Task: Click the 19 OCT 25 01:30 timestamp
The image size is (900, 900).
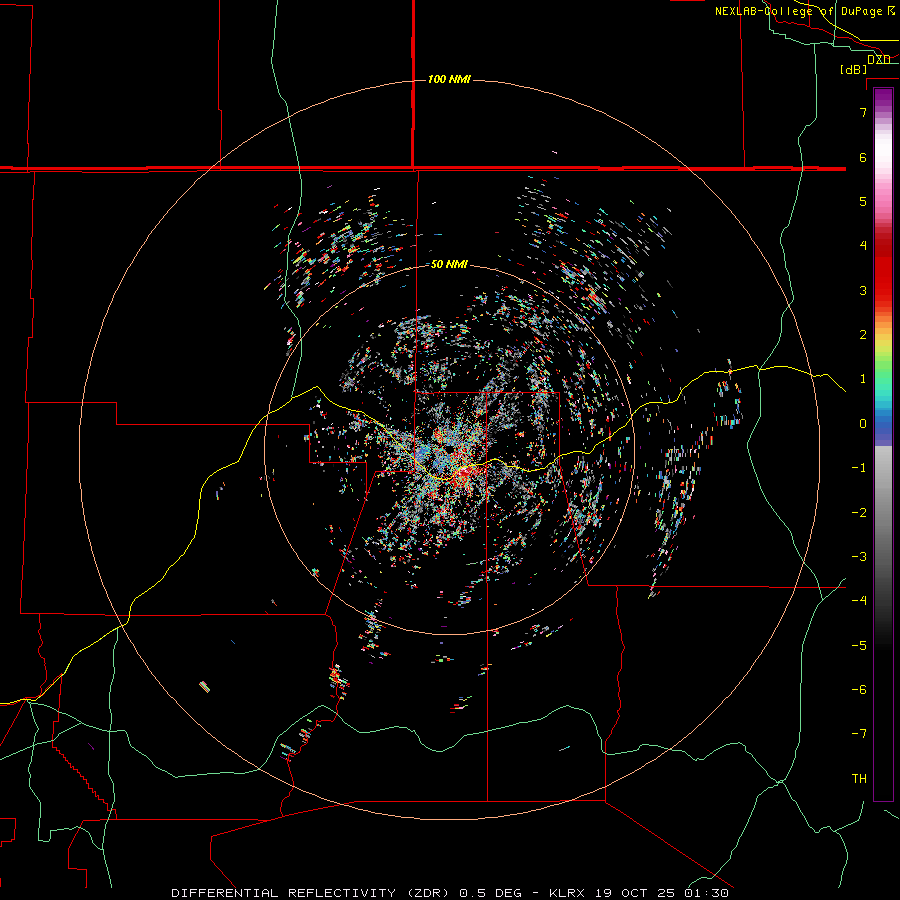Action: [x=662, y=893]
